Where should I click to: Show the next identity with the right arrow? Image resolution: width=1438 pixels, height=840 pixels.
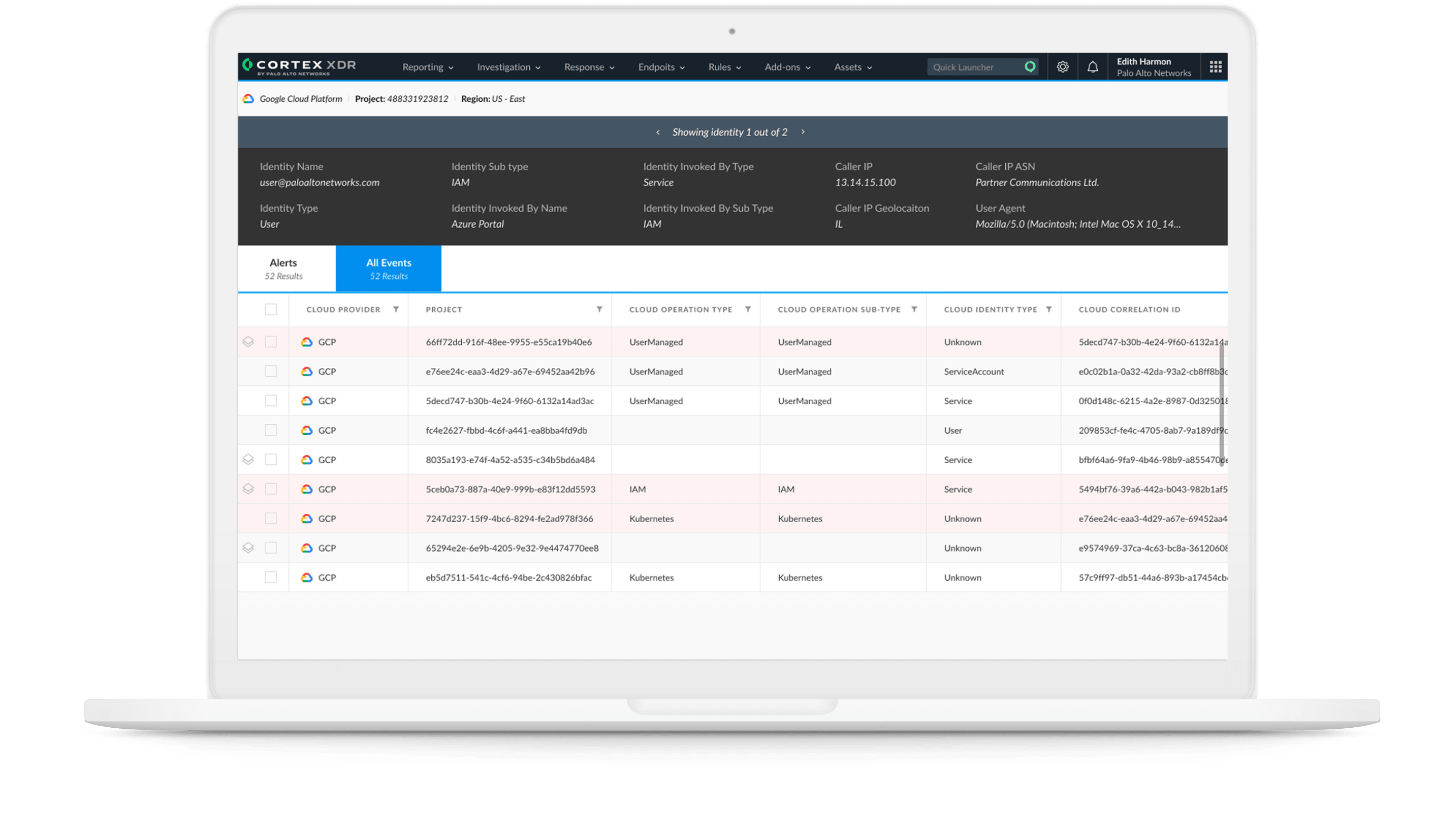coord(802,131)
